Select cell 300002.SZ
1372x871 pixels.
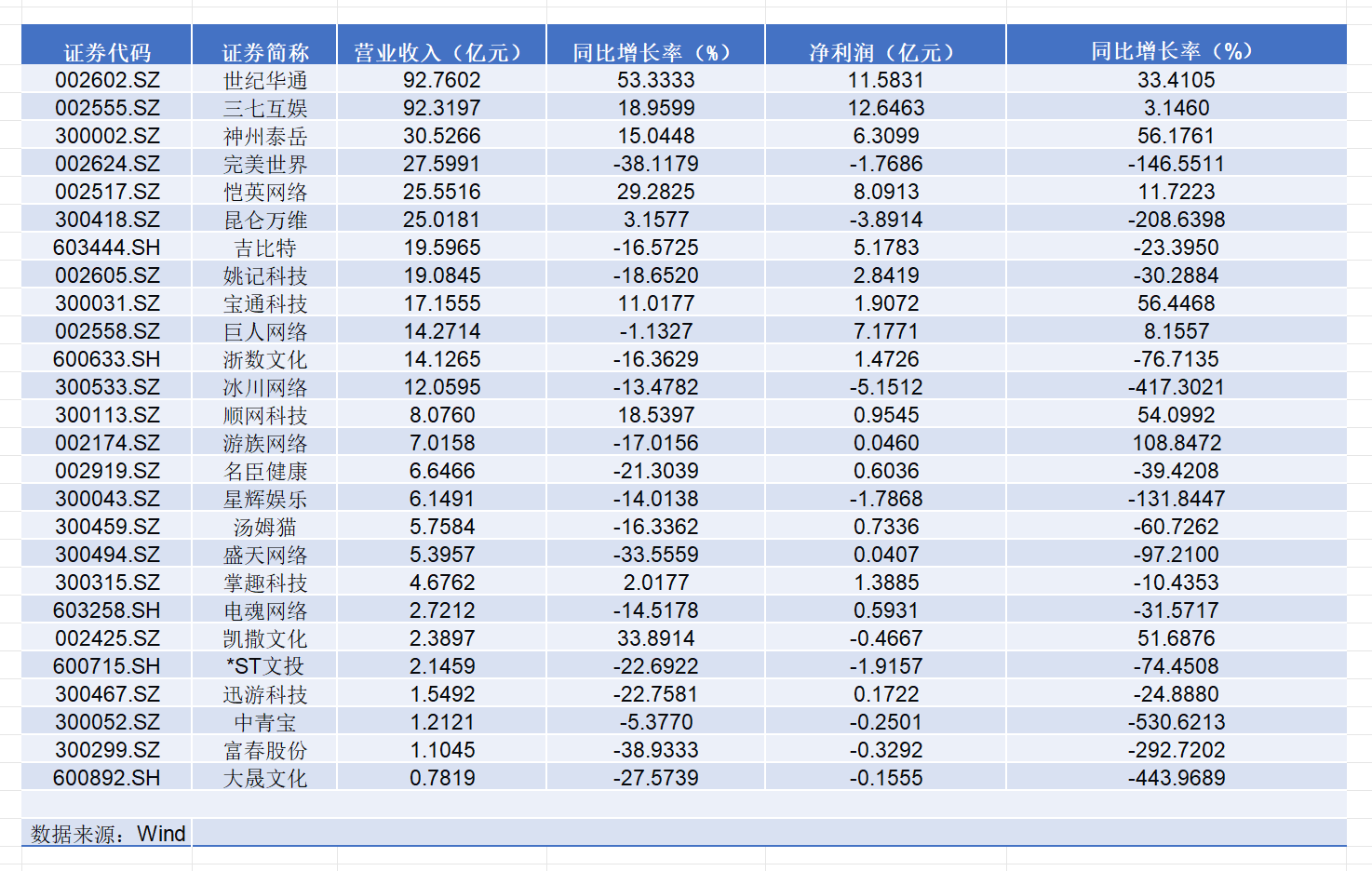coord(107,136)
